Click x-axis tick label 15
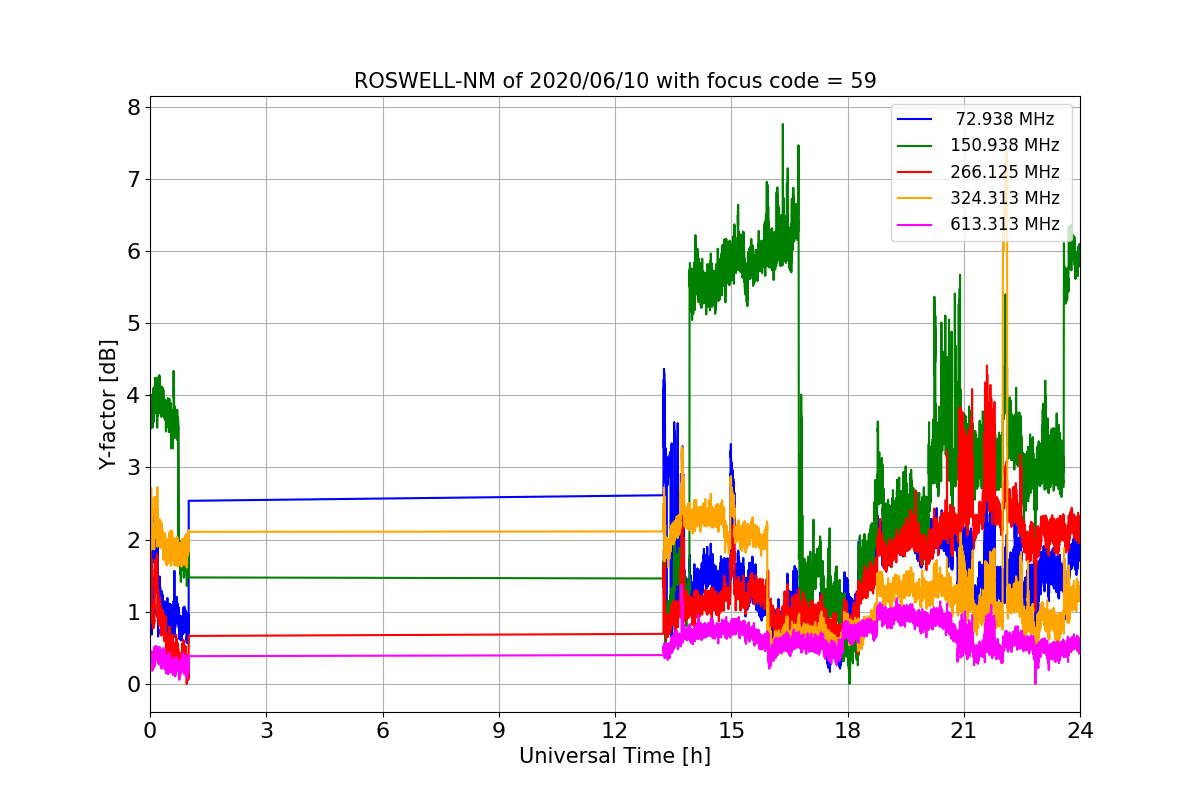 (731, 730)
